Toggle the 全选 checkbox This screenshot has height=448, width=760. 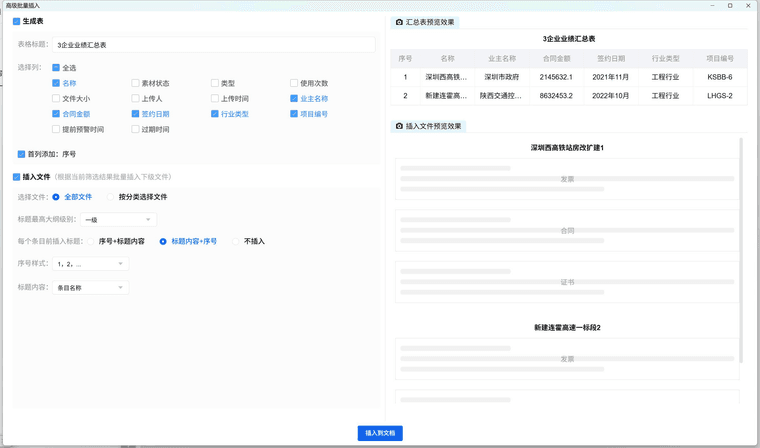(x=56, y=67)
